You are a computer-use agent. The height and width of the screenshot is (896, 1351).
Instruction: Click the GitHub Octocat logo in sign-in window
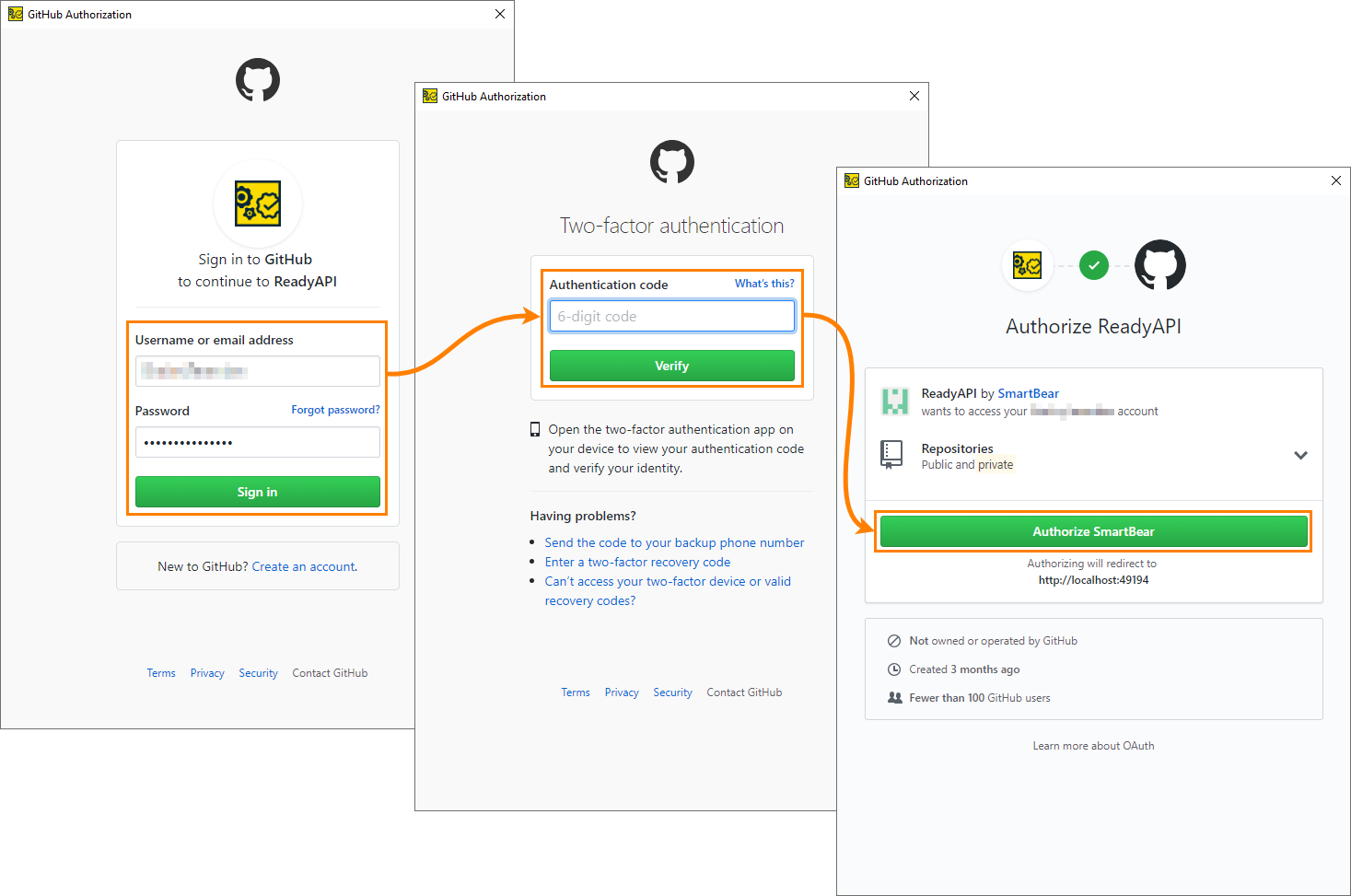[x=258, y=80]
